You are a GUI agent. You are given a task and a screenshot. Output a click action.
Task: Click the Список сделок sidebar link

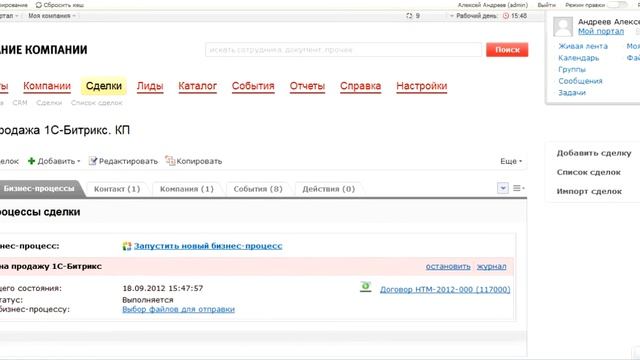(x=589, y=172)
